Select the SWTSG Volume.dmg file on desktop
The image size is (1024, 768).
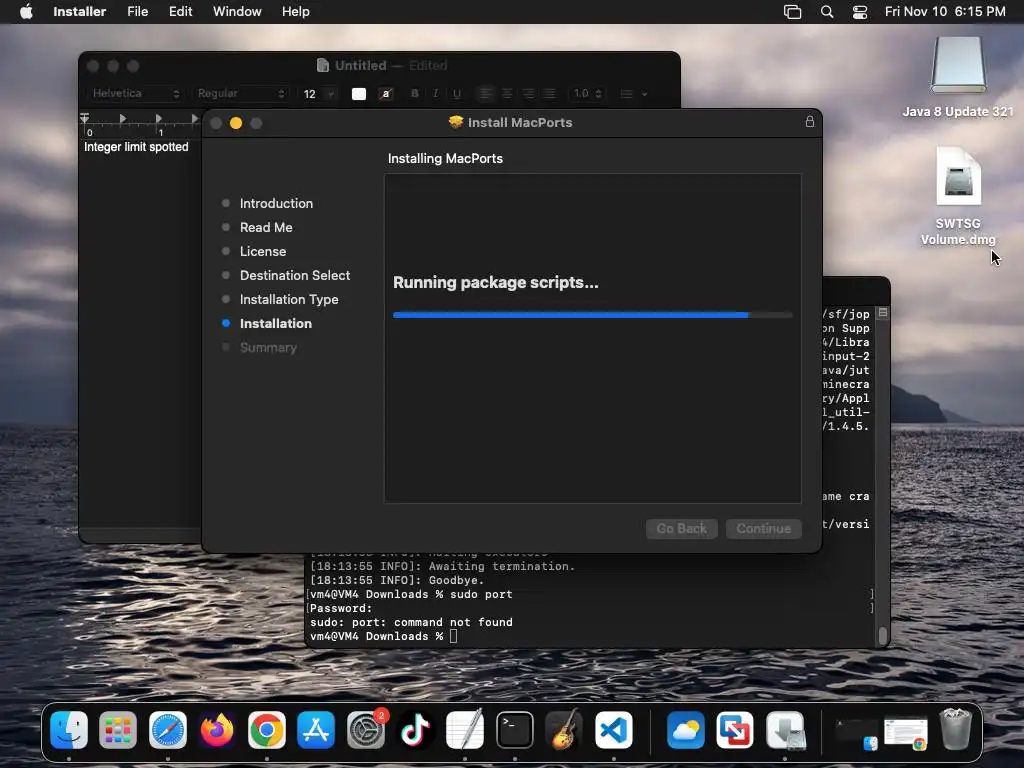tap(958, 197)
